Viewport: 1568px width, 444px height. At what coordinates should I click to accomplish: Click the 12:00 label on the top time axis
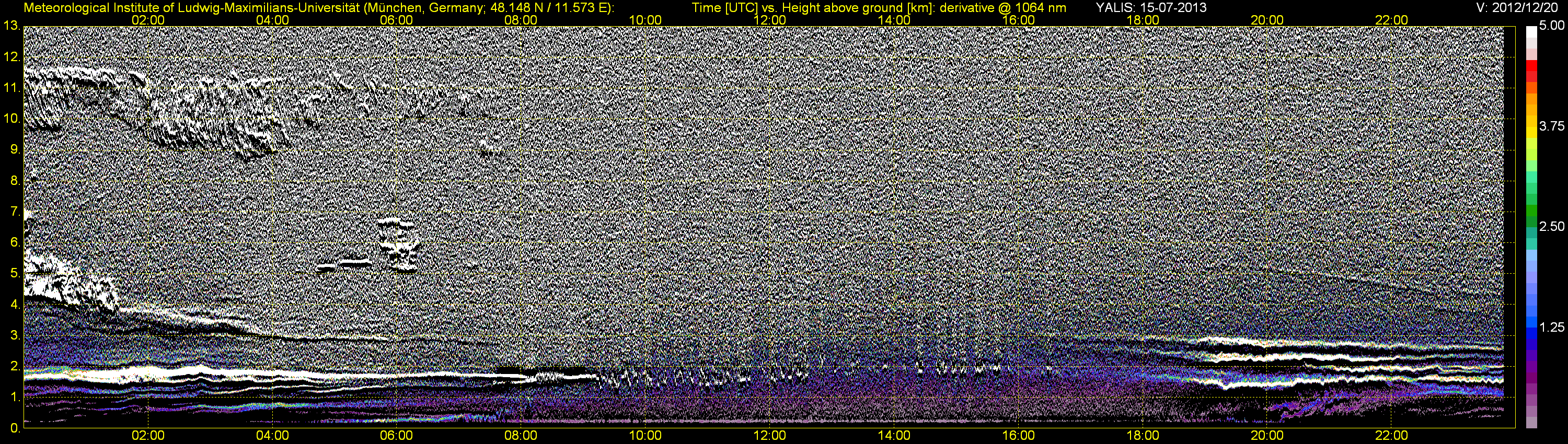click(x=769, y=20)
